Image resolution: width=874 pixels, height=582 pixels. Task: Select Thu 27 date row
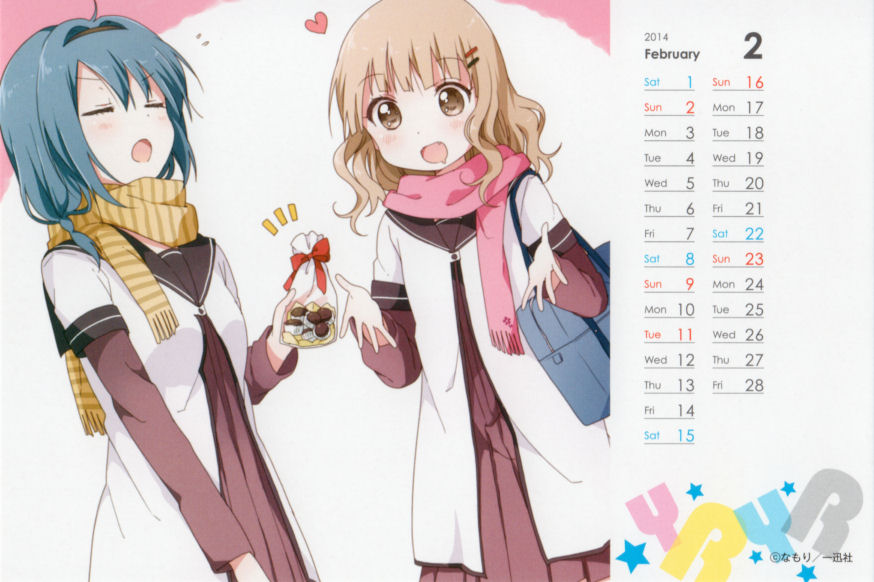pos(737,360)
